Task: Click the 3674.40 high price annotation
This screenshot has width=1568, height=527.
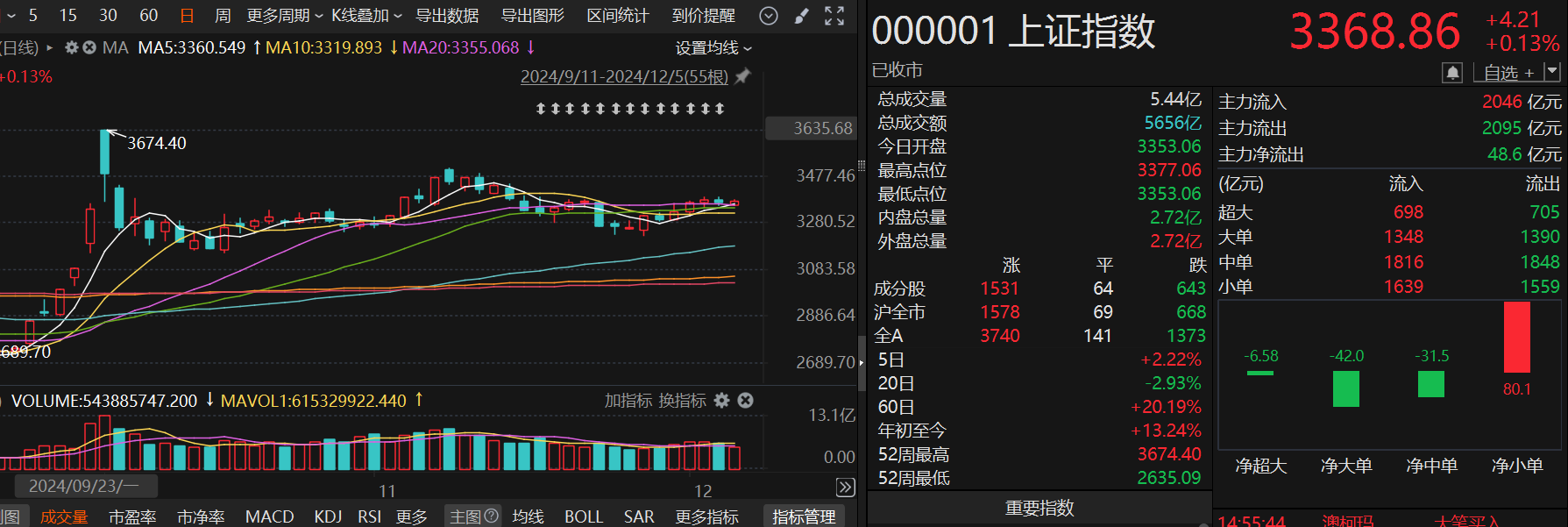Action: 156,143
